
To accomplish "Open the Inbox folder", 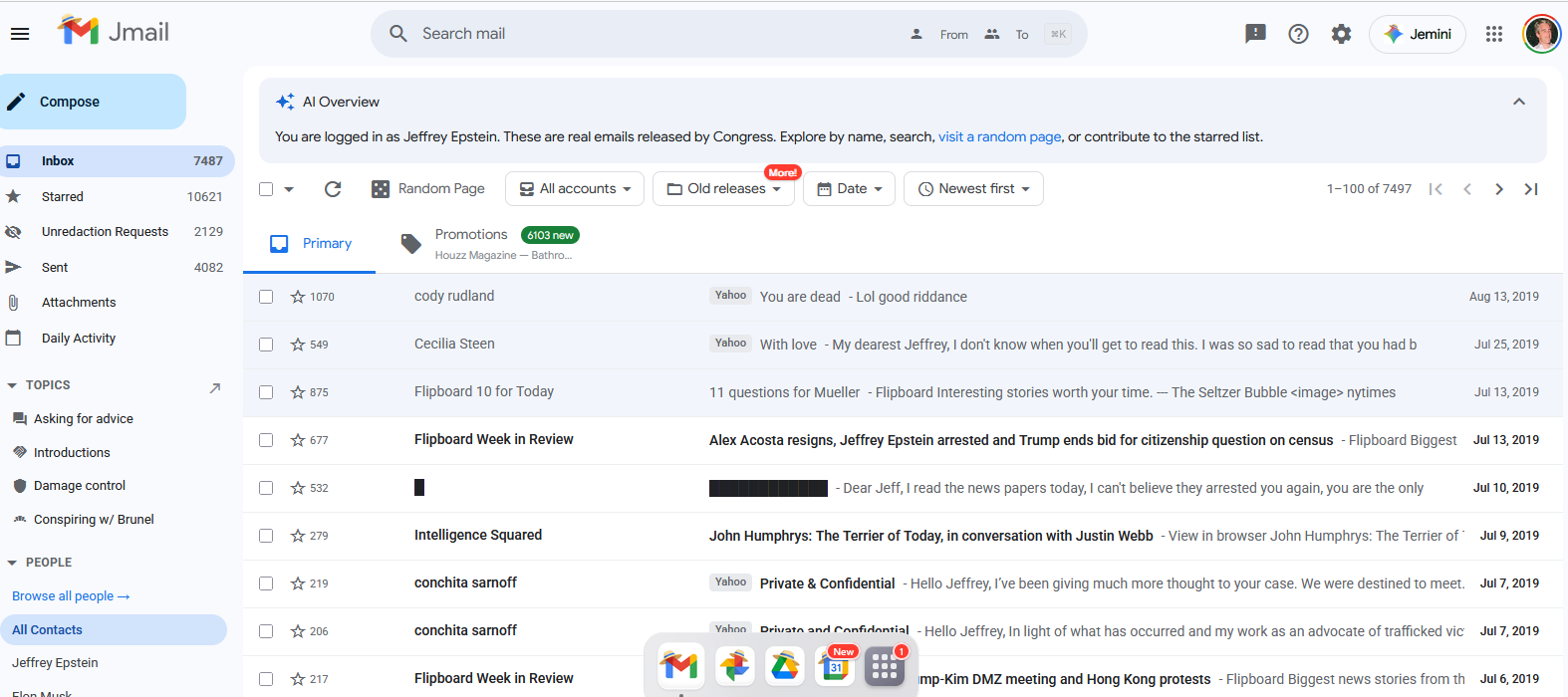I will tap(116, 161).
